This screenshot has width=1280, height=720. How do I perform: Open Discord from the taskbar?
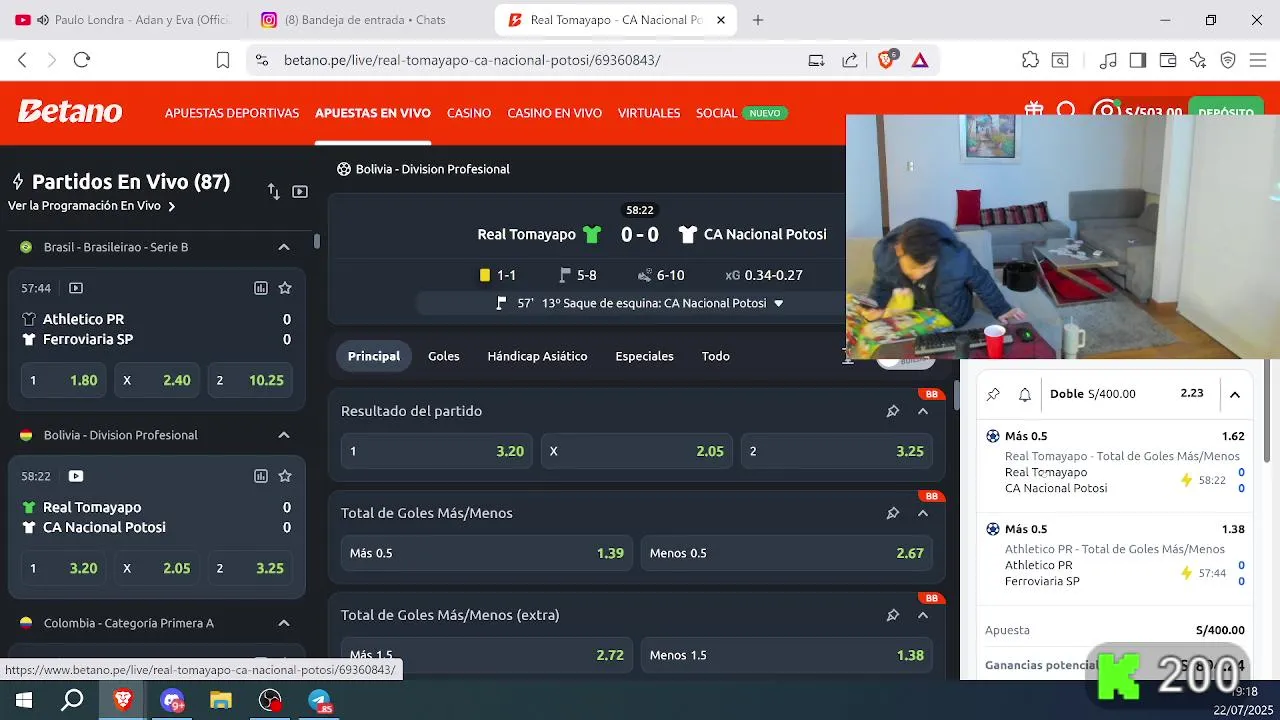[x=172, y=701]
